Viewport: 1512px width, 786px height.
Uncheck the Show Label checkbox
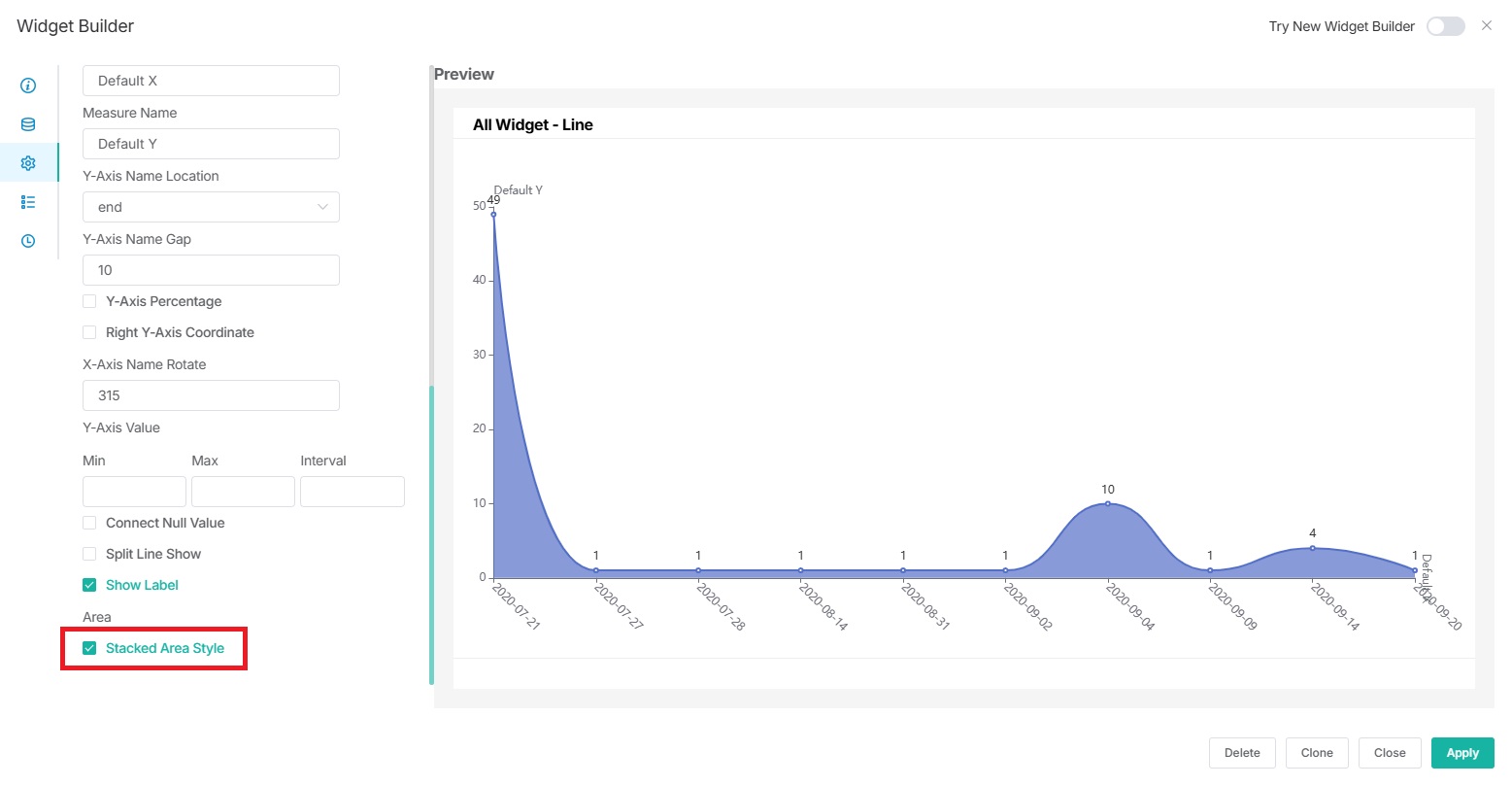coord(89,585)
